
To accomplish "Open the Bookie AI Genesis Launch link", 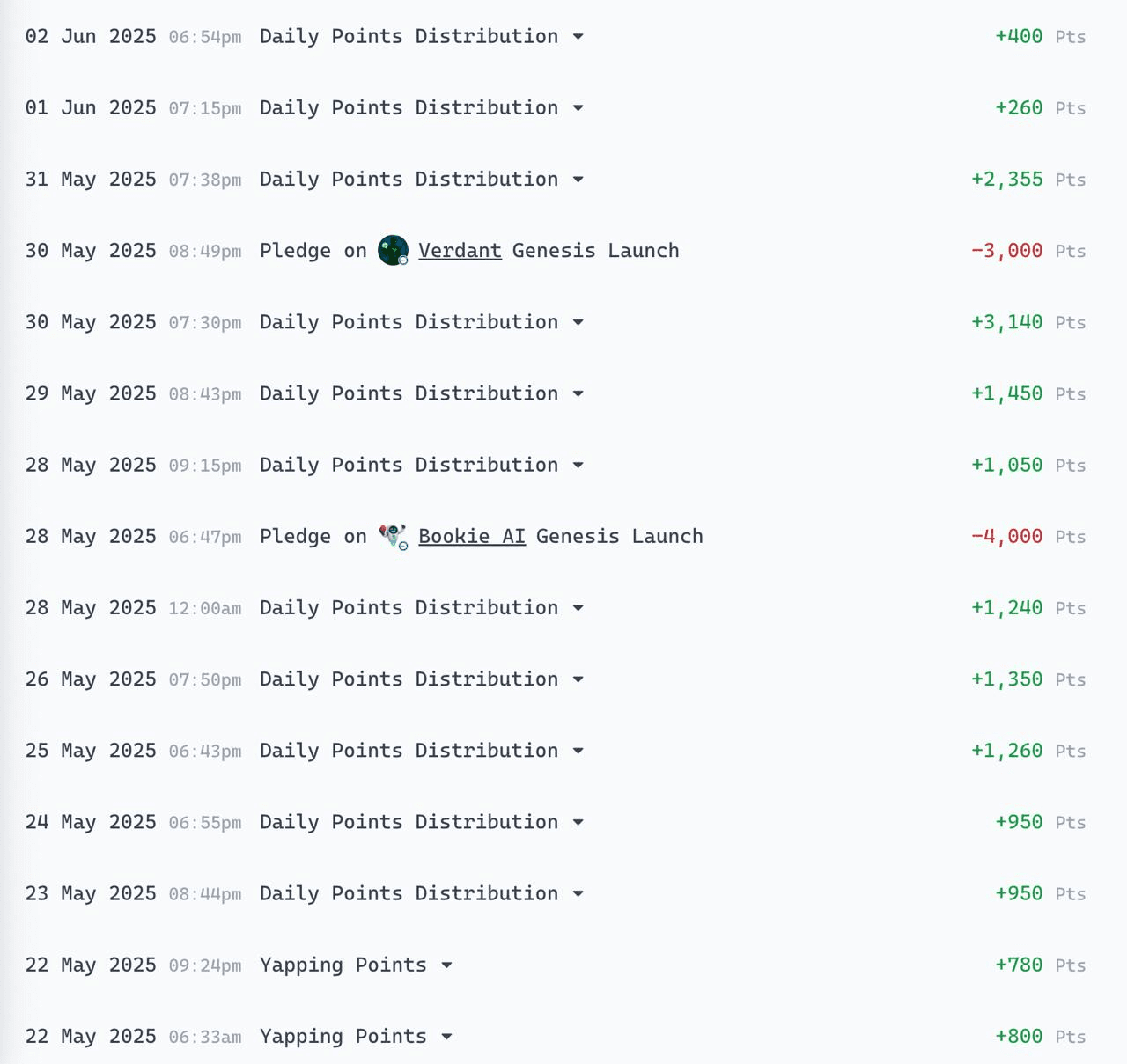I will (472, 536).
